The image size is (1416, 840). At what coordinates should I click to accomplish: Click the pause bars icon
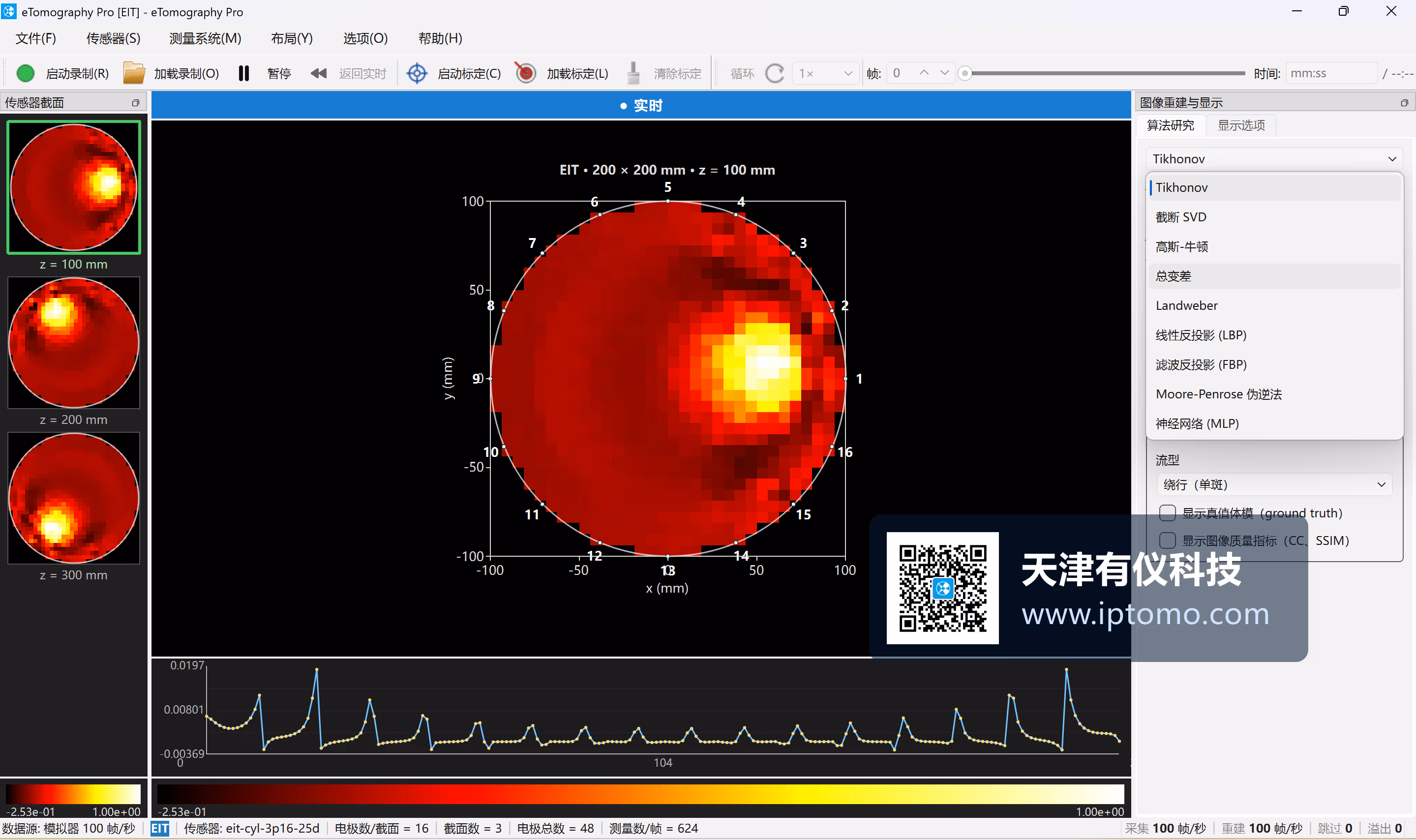(x=244, y=74)
